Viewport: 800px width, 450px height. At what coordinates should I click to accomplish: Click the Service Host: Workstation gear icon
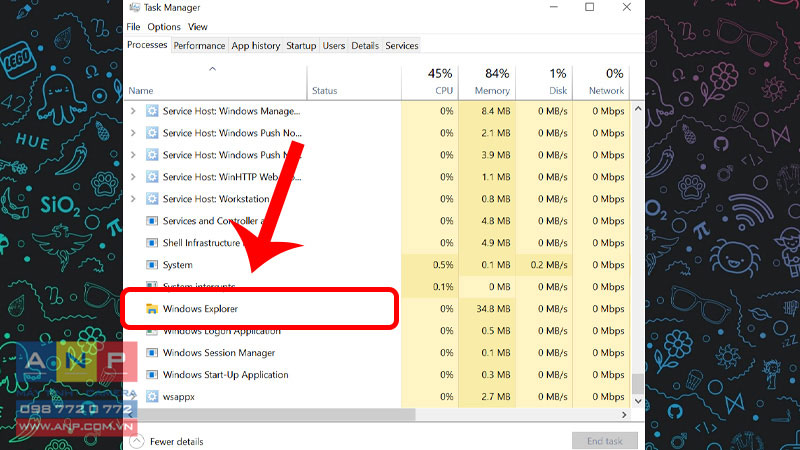pos(152,199)
